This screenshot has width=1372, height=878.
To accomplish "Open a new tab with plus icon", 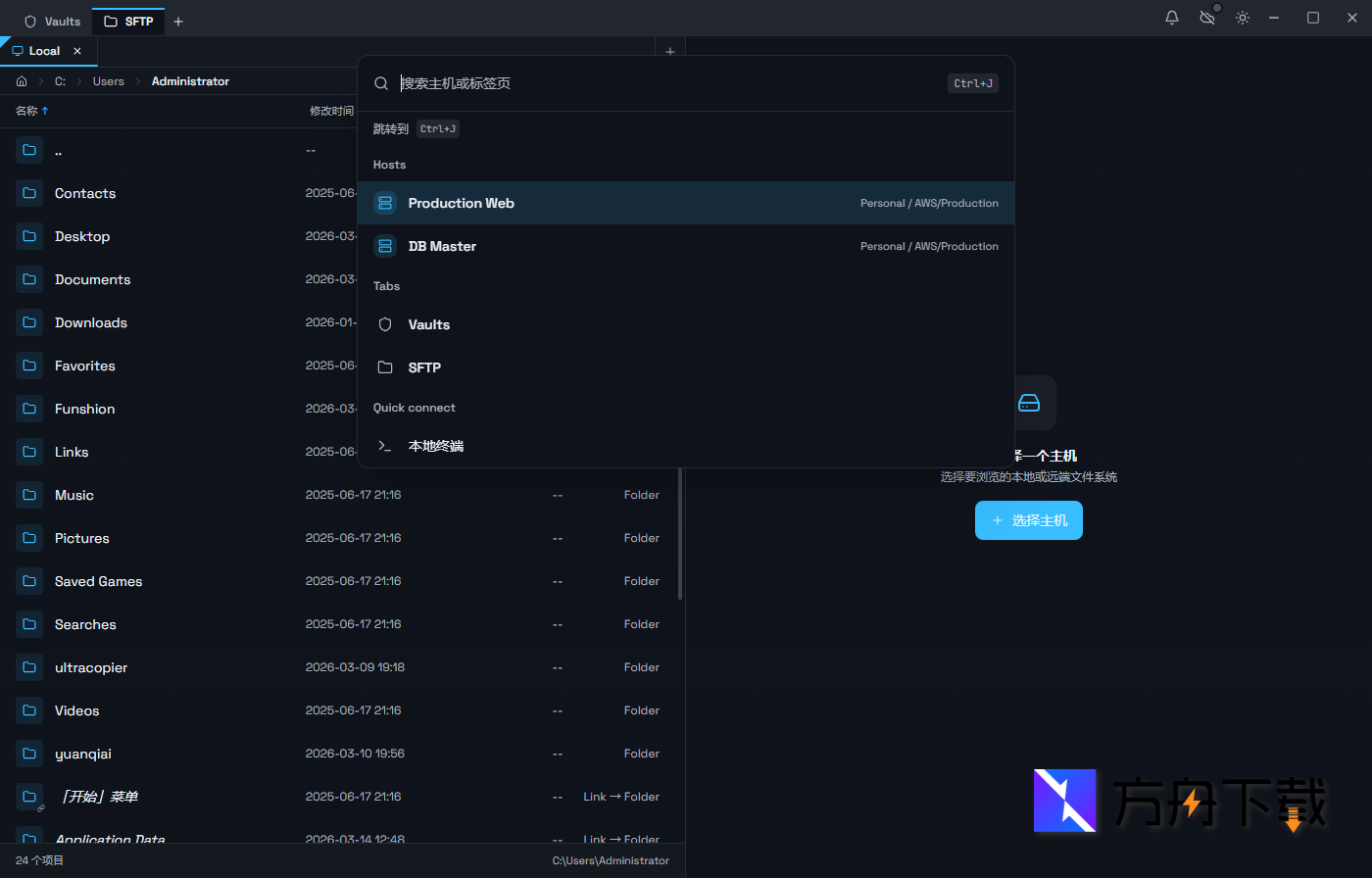I will [178, 21].
